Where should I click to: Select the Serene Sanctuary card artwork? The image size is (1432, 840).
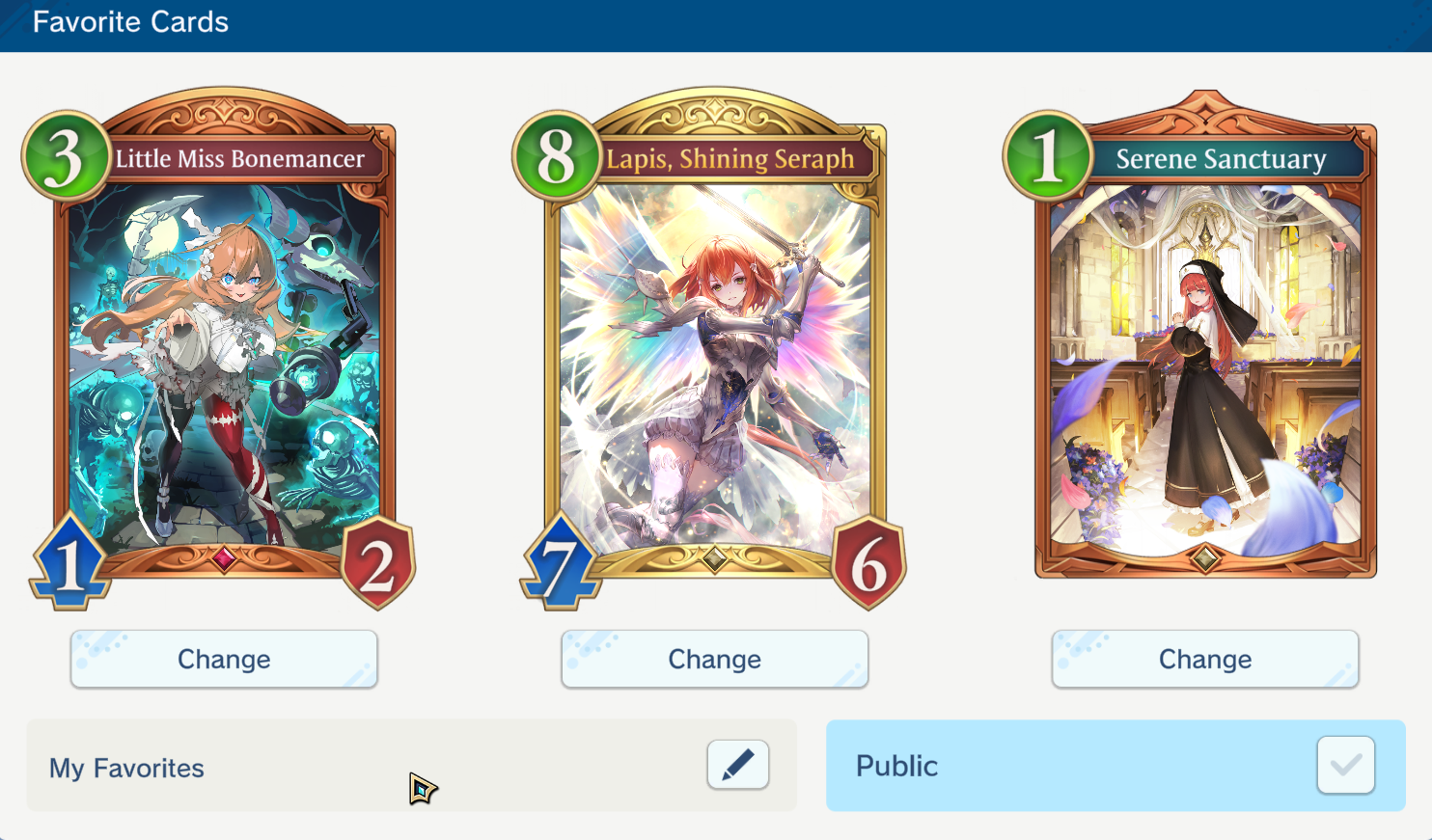pyautogui.click(x=1205, y=371)
